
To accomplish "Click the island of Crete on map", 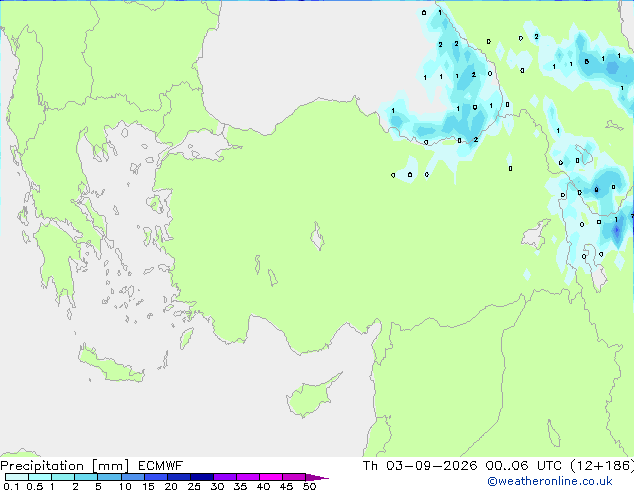I will [110, 365].
